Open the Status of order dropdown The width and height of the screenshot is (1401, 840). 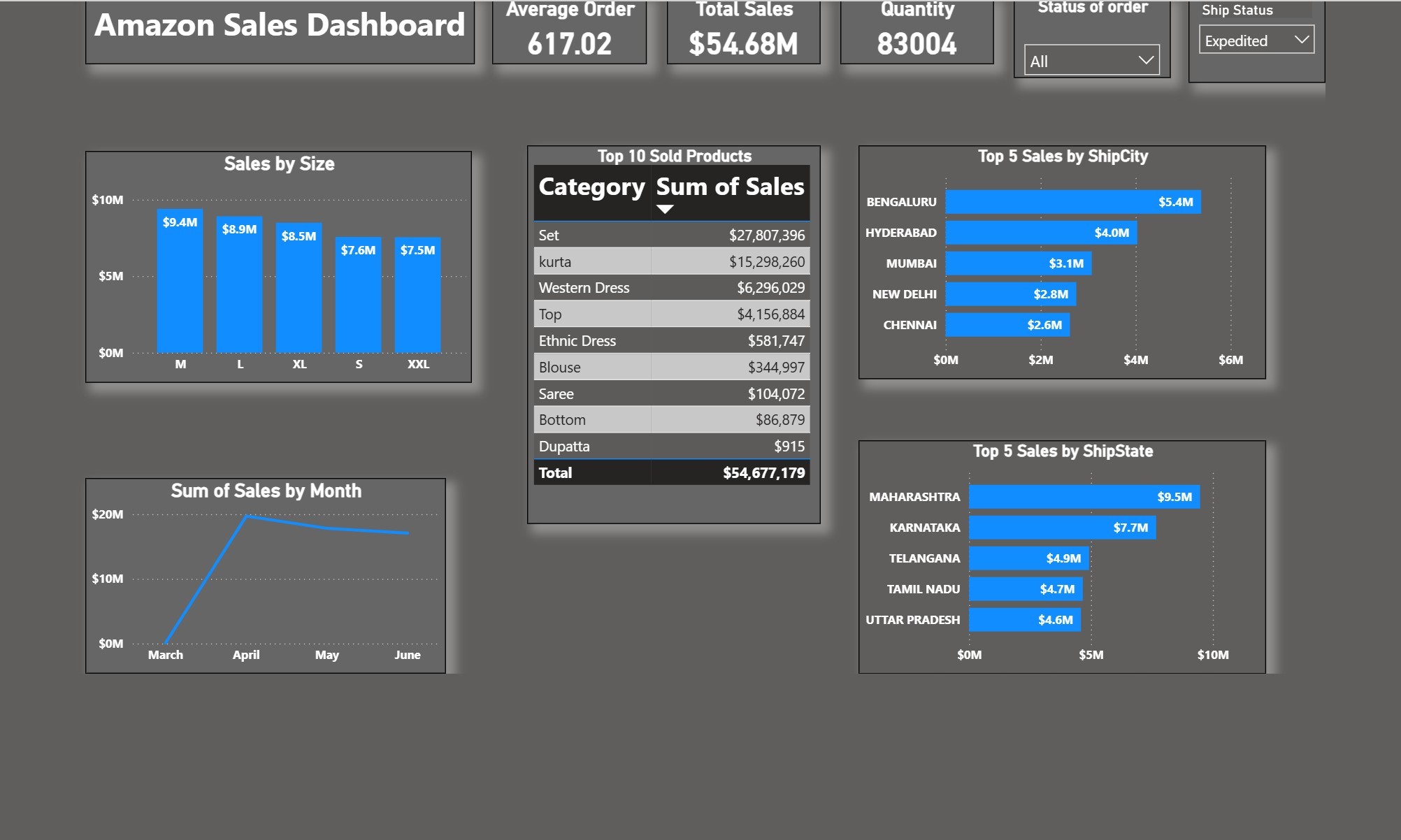click(1091, 61)
